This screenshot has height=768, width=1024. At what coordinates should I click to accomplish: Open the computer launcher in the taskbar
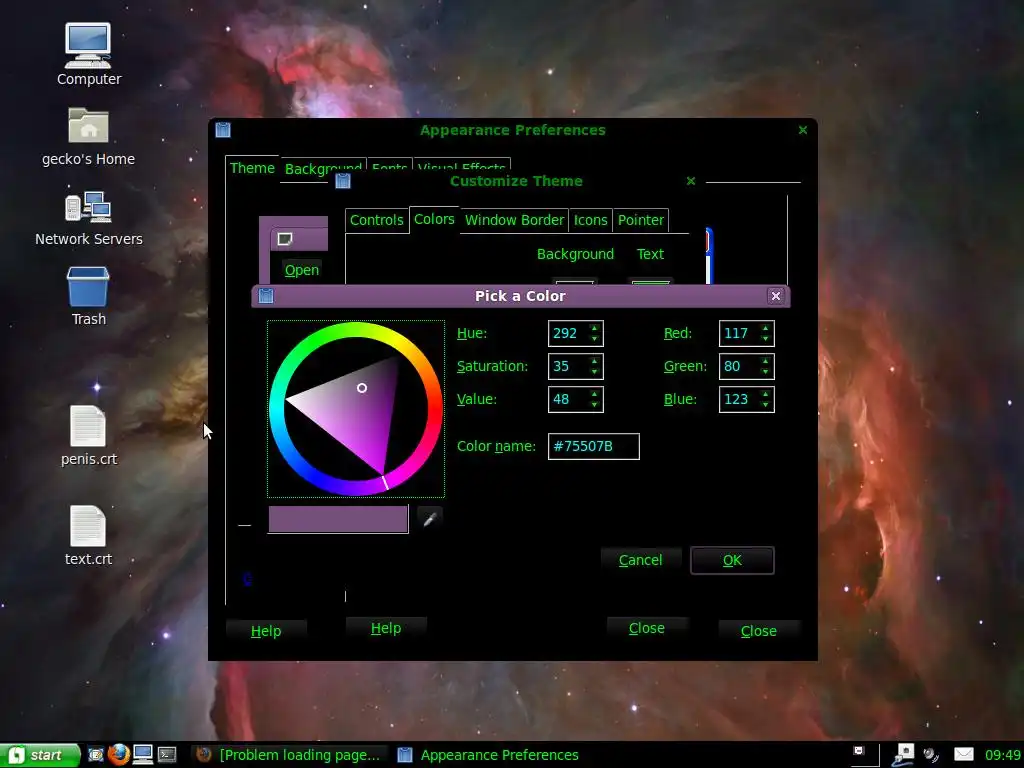click(x=142, y=755)
